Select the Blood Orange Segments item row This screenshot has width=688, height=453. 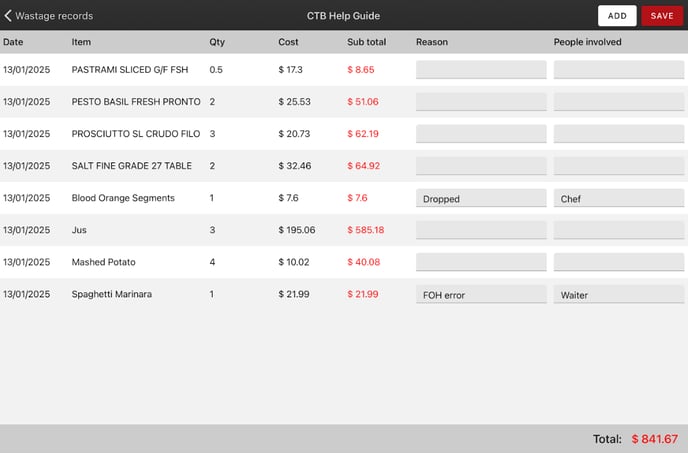[123, 198]
